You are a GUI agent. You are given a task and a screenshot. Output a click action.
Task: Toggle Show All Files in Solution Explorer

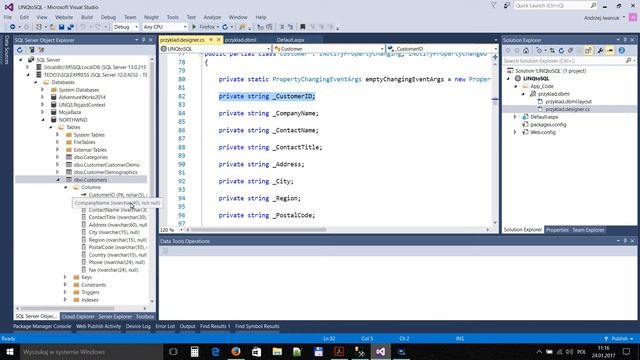[x=588, y=51]
